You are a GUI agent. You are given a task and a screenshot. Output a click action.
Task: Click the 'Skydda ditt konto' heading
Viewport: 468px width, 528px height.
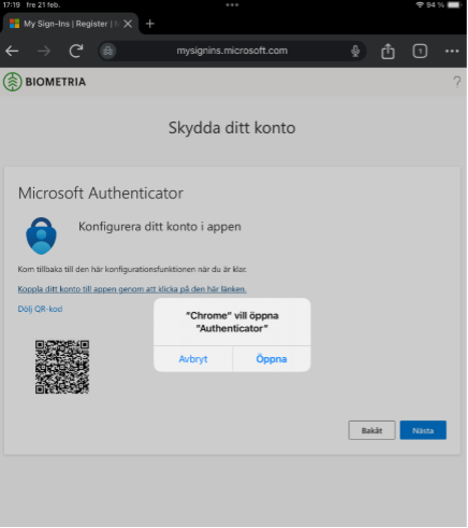pos(232,128)
